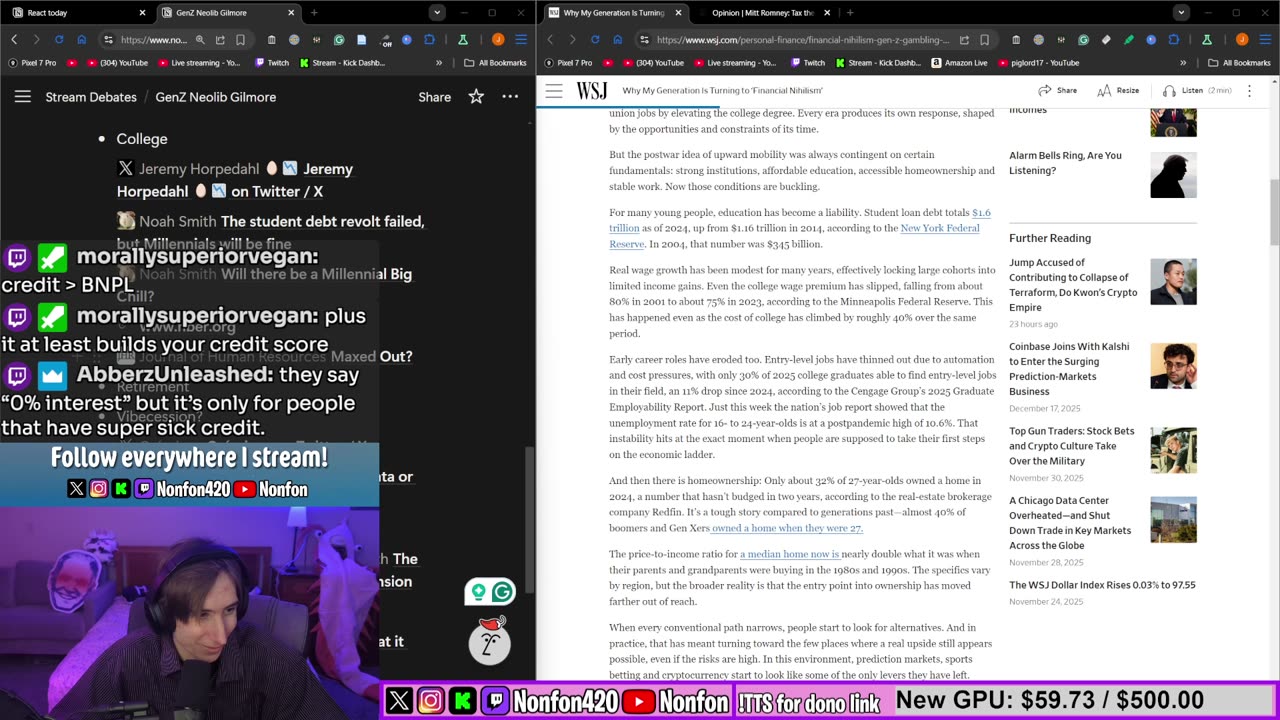Open Live streaming bookmark in right browser
The width and height of the screenshot is (1280, 720).
pyautogui.click(x=737, y=63)
